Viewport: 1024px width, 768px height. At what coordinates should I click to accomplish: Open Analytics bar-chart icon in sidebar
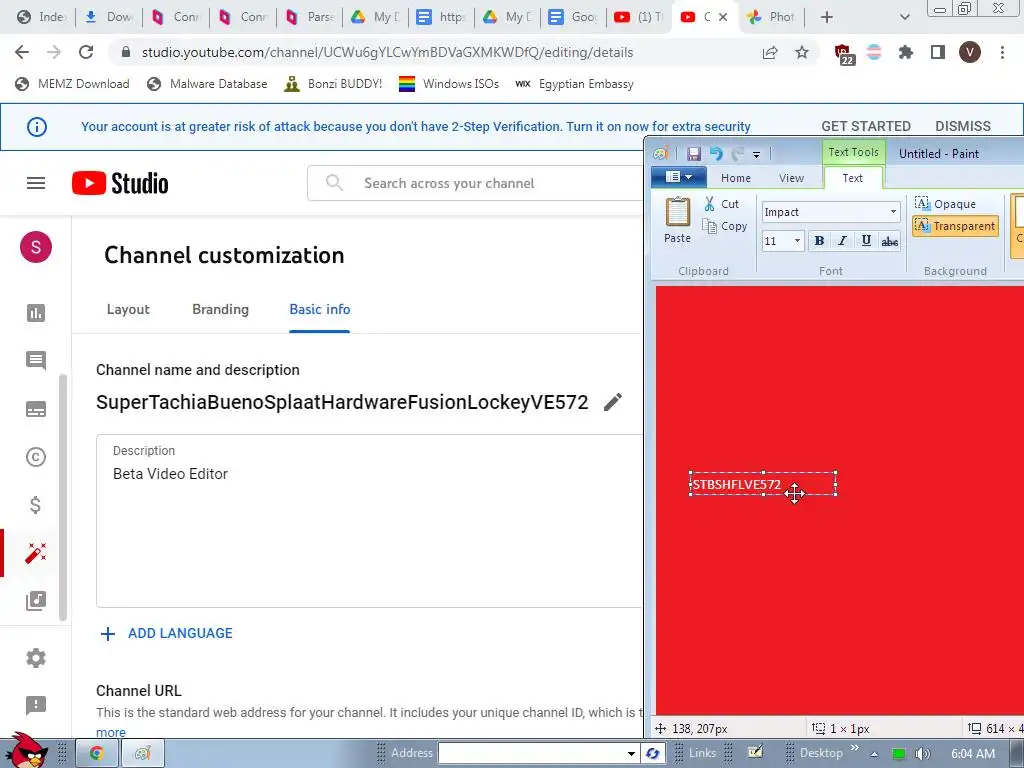tap(36, 313)
